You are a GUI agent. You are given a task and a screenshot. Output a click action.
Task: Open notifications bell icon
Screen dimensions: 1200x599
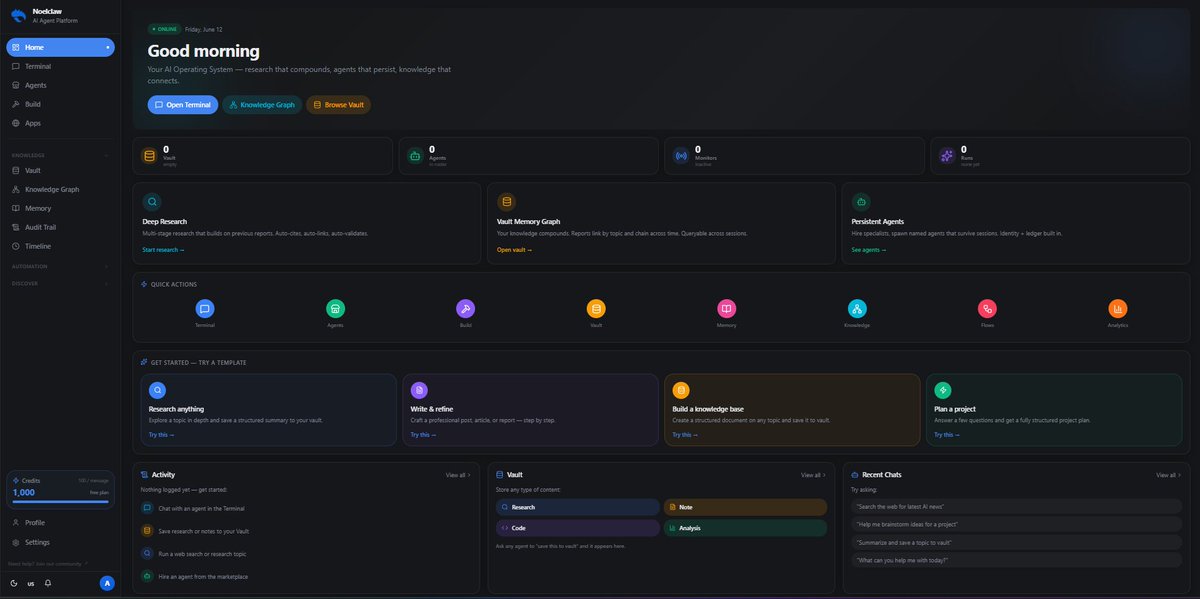[x=48, y=583]
